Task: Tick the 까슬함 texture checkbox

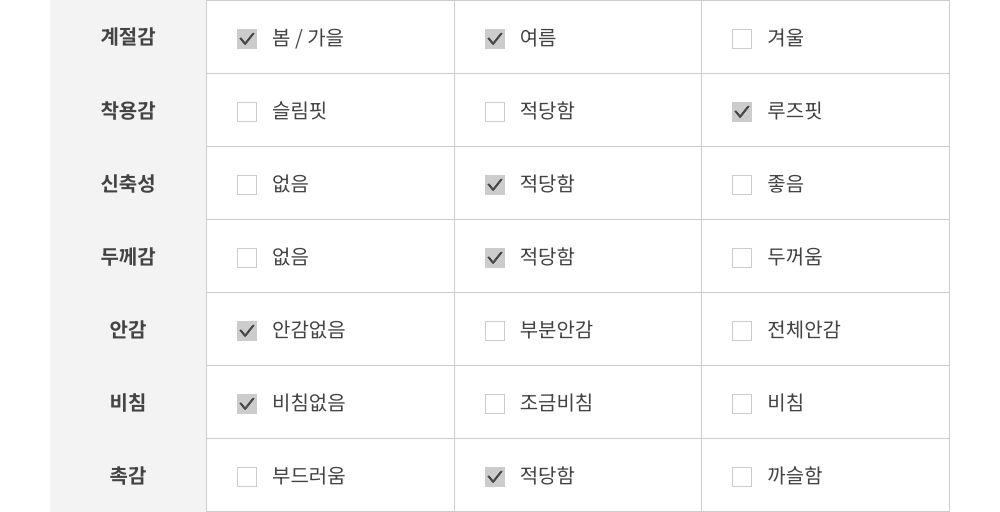Action: (742, 477)
